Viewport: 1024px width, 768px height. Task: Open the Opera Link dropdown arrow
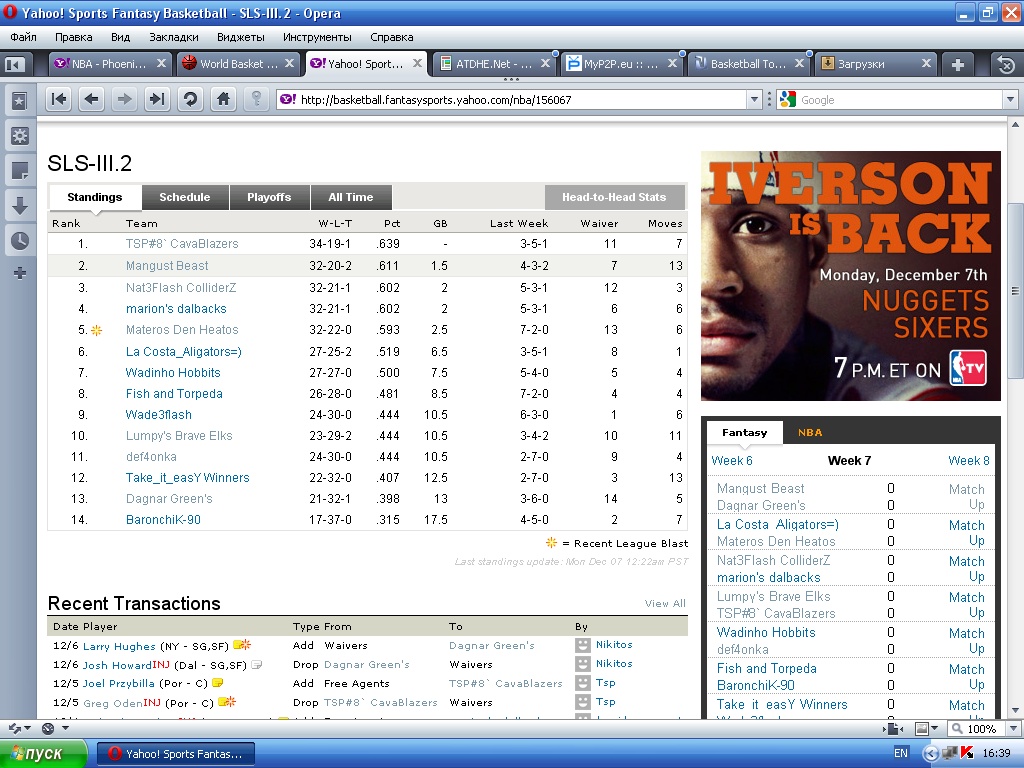pyautogui.click(x=28, y=728)
